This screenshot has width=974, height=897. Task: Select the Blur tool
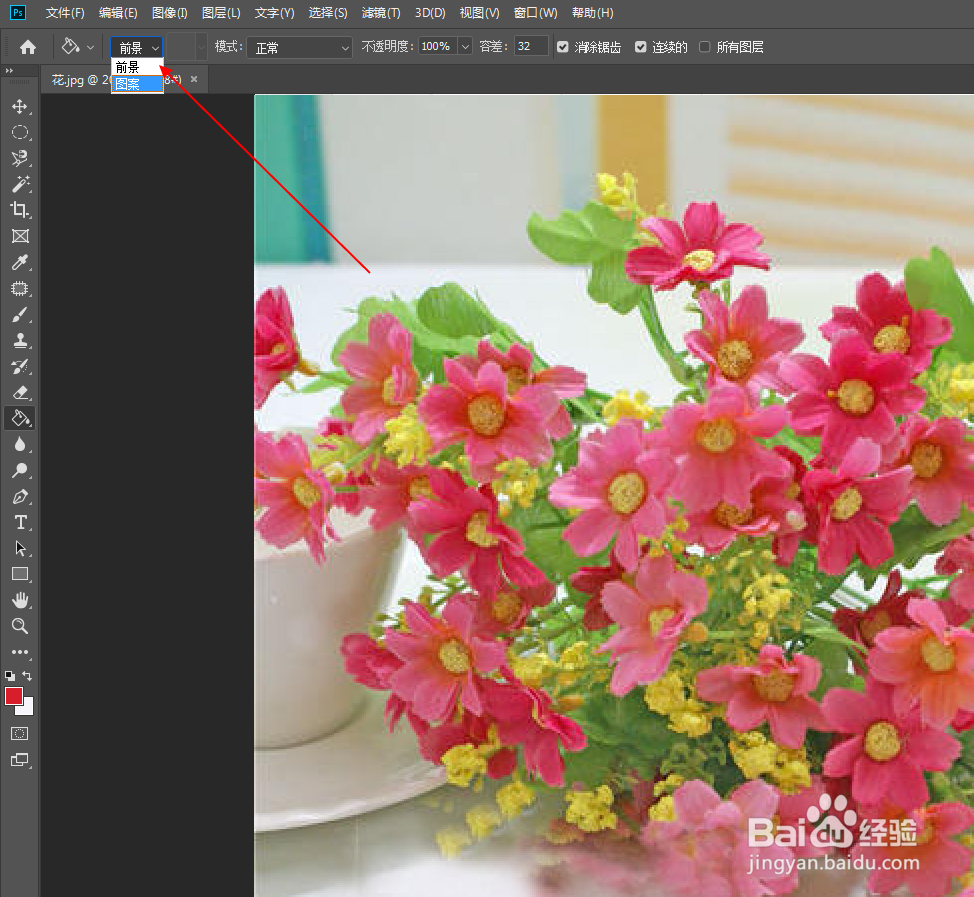pos(20,445)
